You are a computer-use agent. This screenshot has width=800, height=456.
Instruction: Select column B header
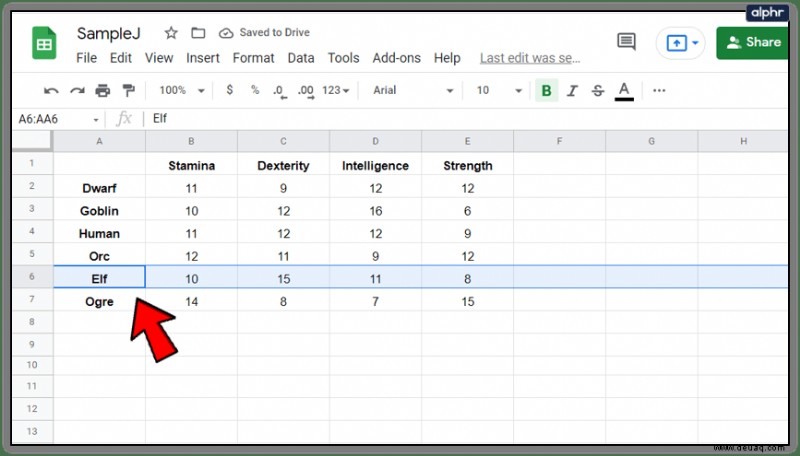click(191, 141)
